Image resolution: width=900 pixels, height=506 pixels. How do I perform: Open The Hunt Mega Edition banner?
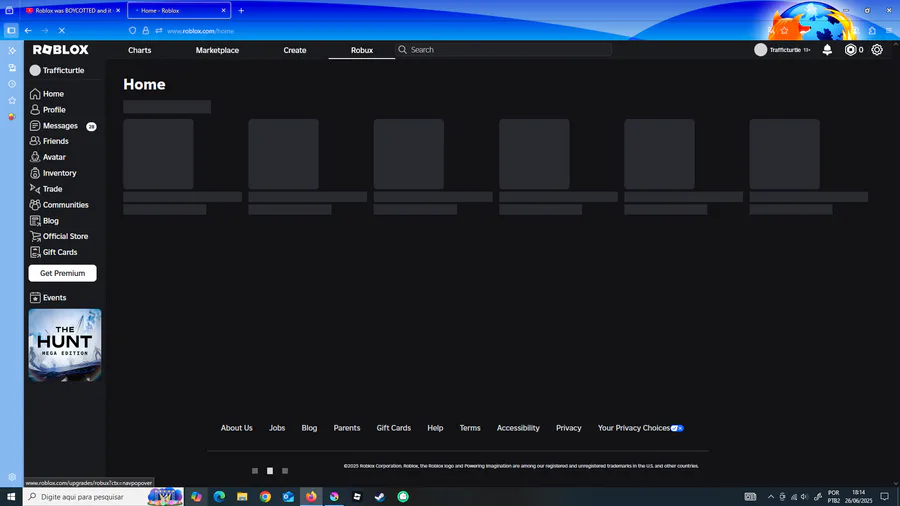(65, 345)
